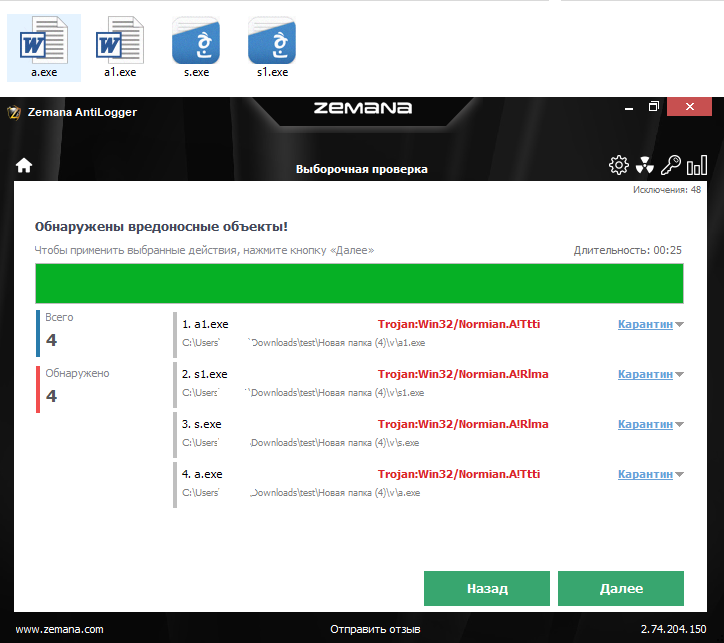The width and height of the screenshot is (724, 643).
Task: Click Trojan:Win32/Normian.A!Rlma label for s.exe
Action: coord(463,424)
